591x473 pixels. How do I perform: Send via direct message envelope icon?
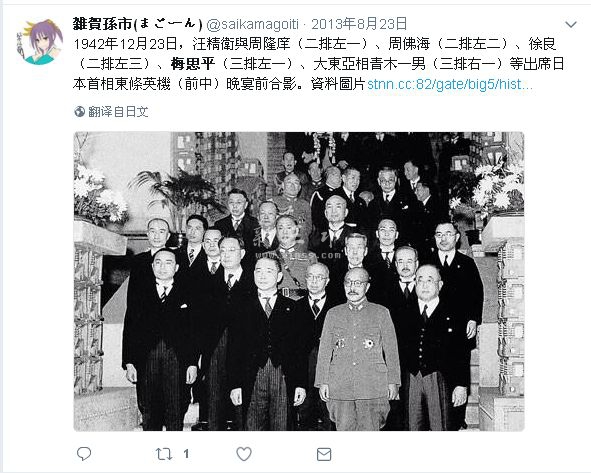coord(324,454)
